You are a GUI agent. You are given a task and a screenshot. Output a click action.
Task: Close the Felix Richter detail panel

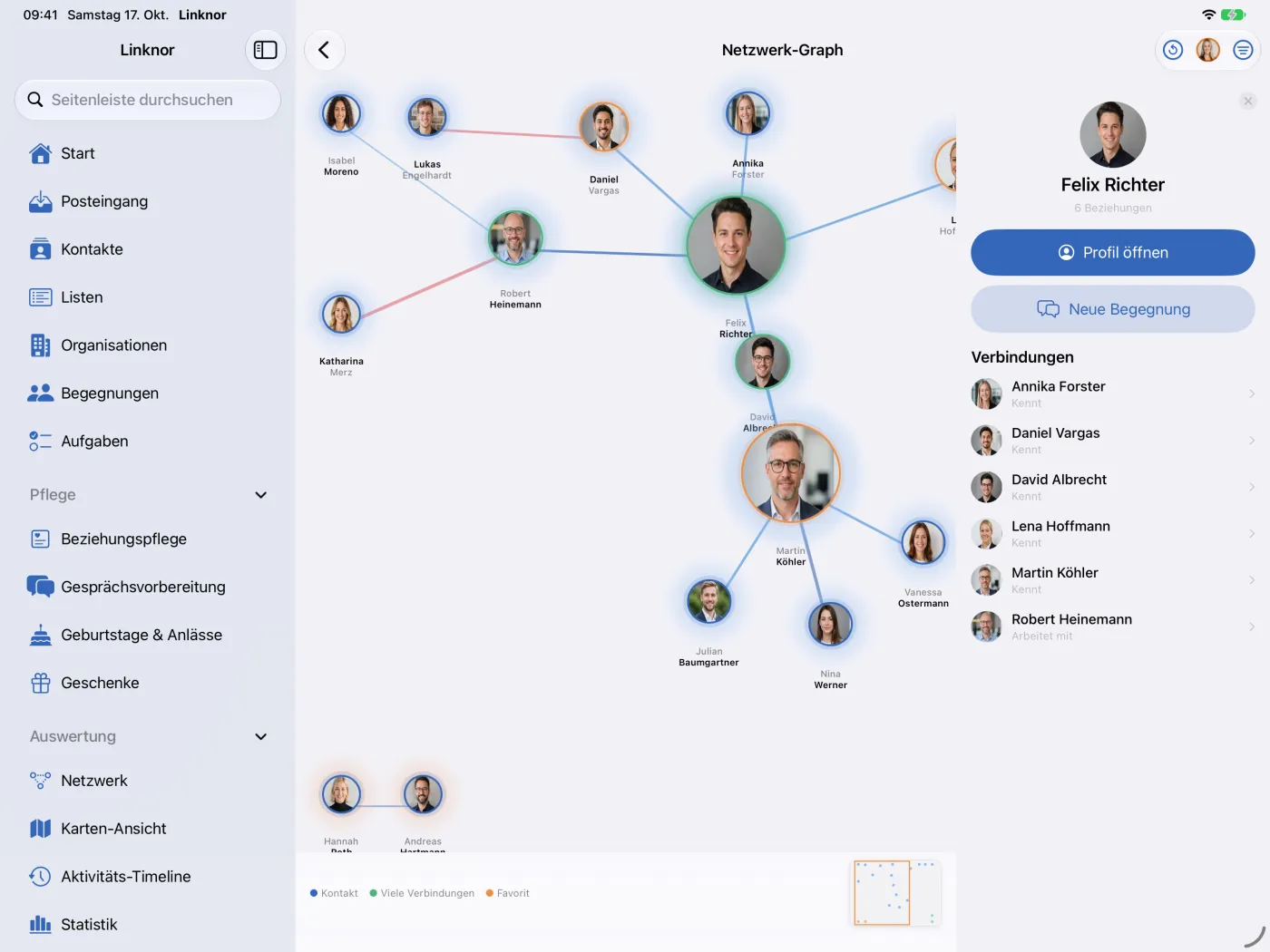click(x=1248, y=101)
